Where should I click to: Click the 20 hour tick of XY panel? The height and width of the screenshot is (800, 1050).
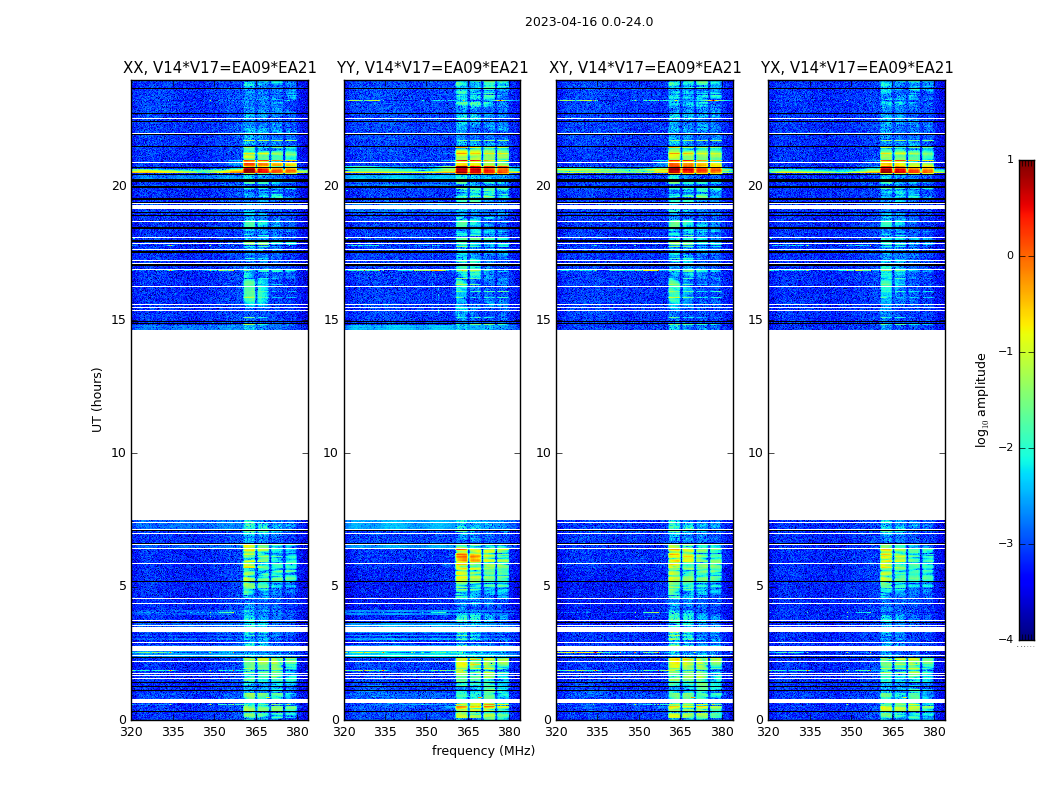[543, 186]
